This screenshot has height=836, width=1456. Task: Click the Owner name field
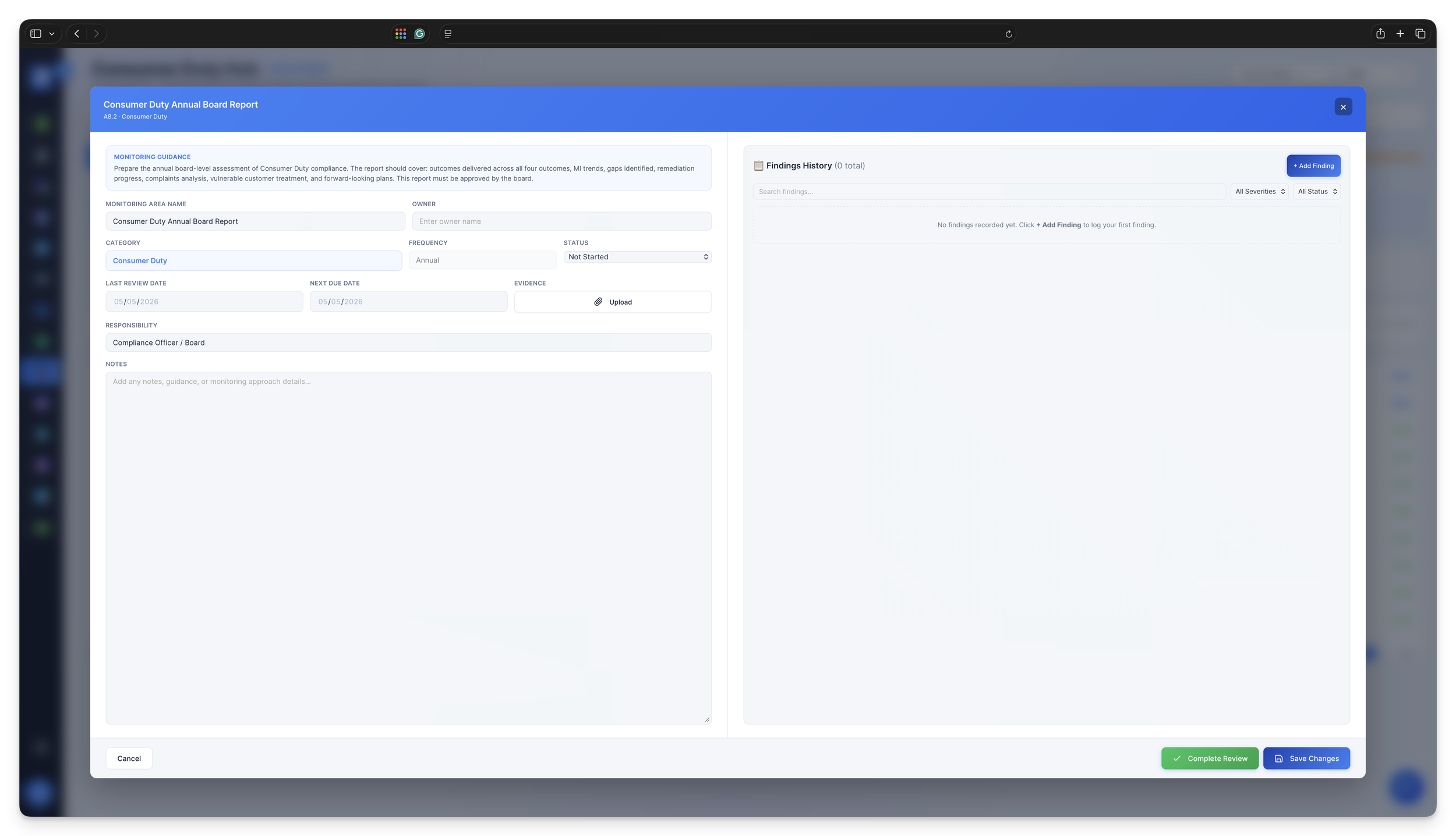561,221
